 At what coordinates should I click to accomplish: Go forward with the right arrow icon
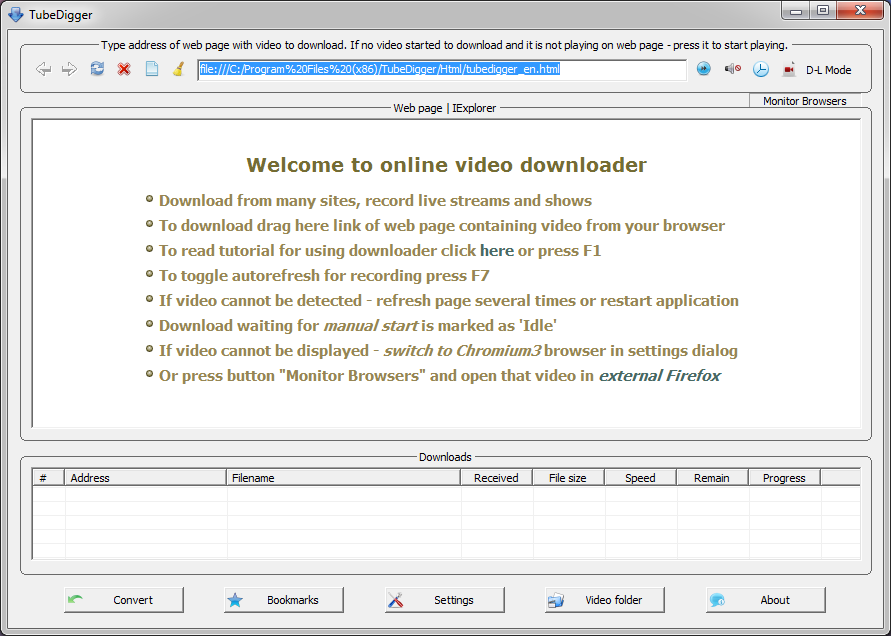(69, 69)
